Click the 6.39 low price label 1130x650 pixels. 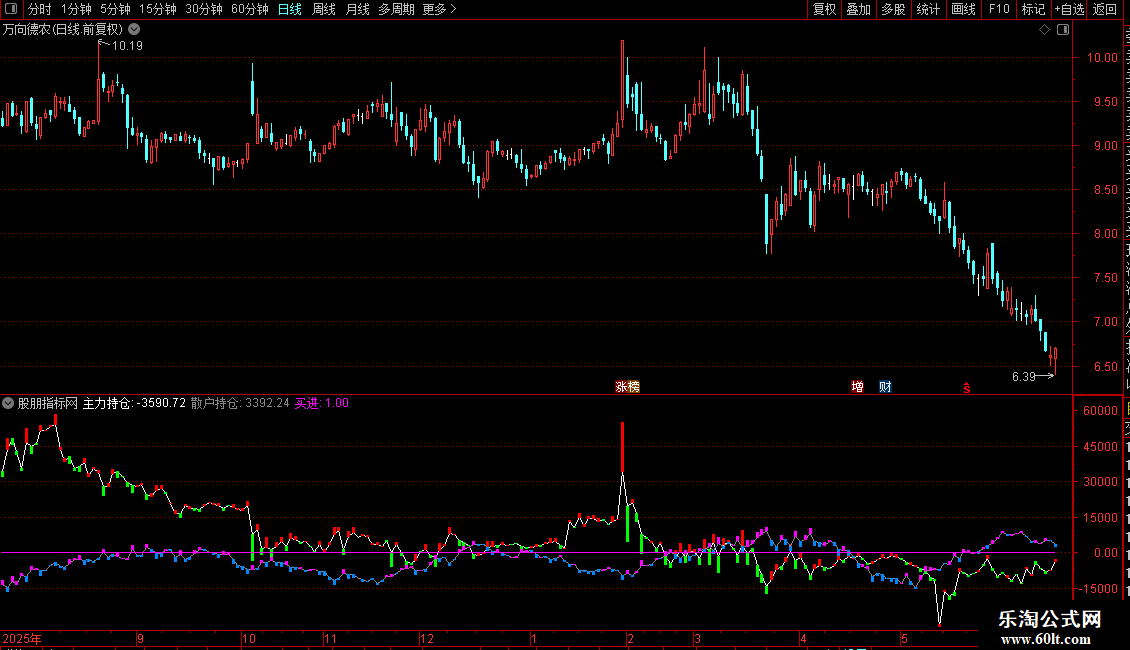(x=1023, y=377)
